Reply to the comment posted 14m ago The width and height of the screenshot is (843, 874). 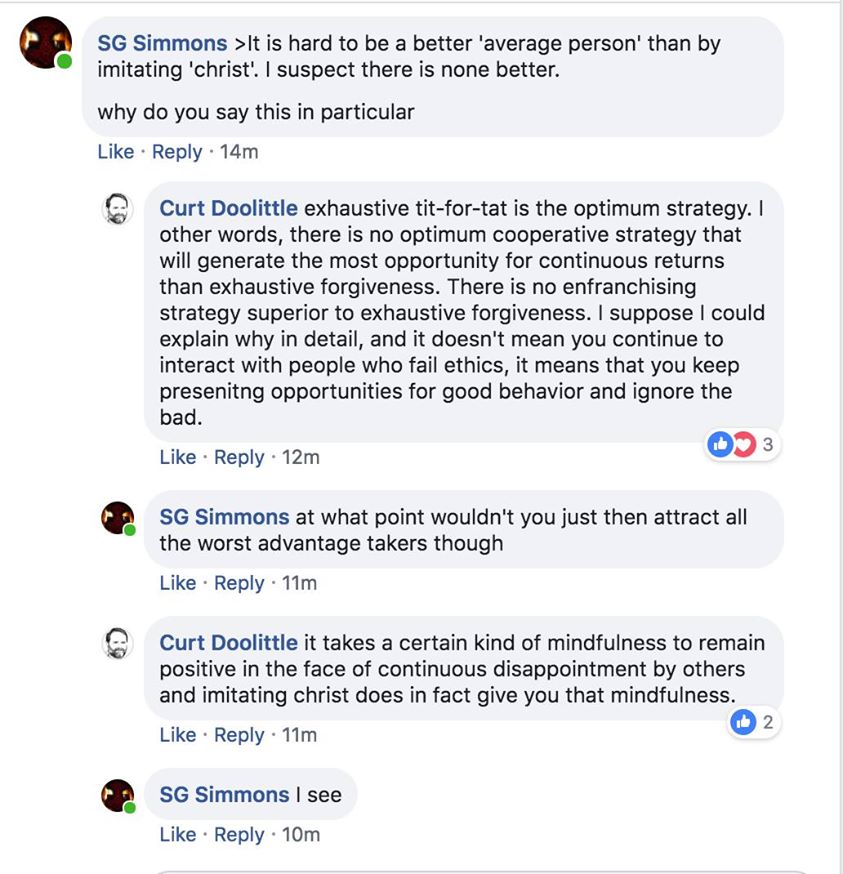[177, 152]
